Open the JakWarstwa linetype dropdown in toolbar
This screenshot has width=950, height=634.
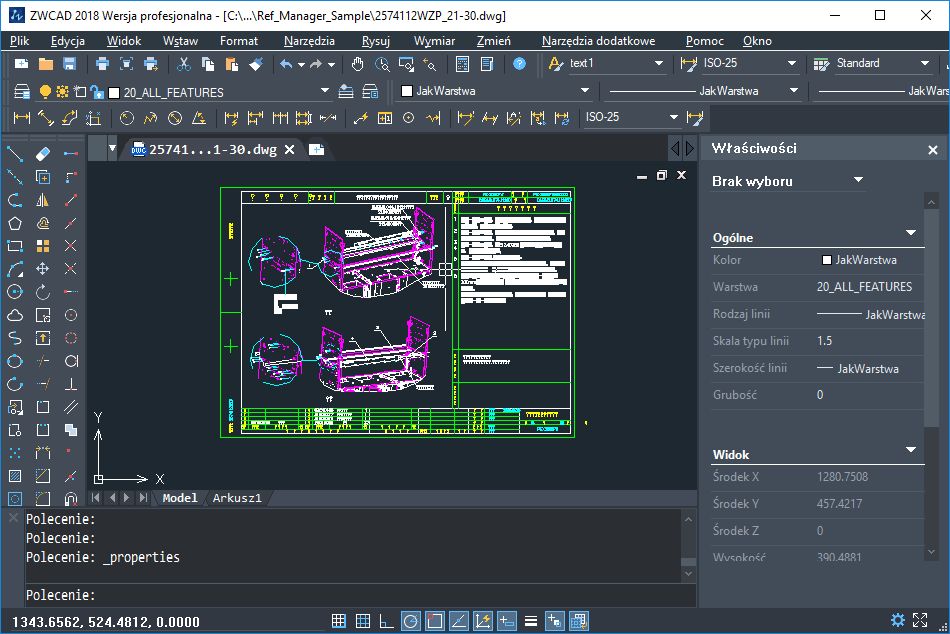(794, 91)
